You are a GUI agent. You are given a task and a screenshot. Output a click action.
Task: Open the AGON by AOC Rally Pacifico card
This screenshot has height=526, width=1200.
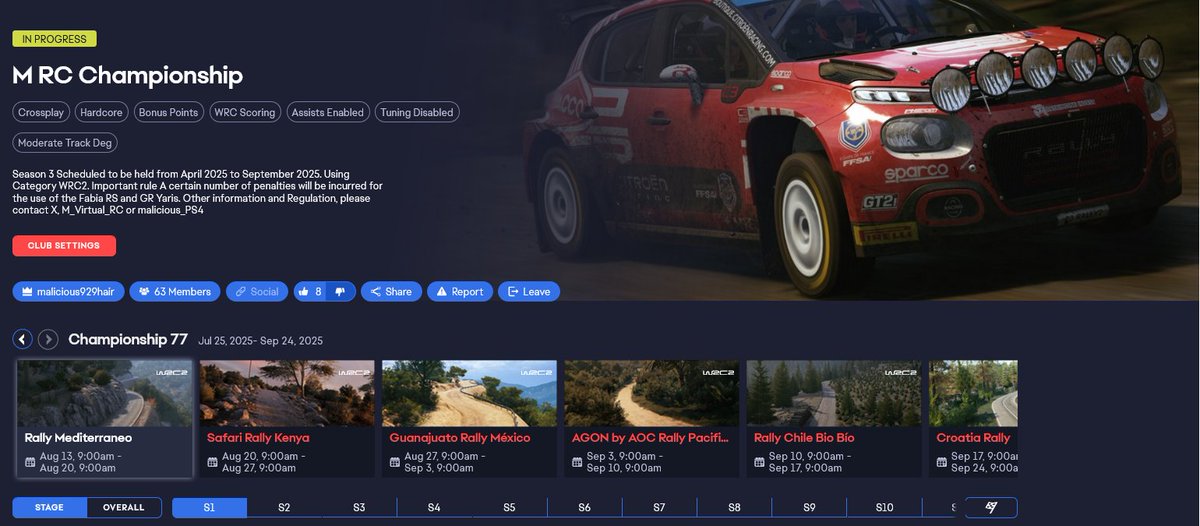point(652,419)
